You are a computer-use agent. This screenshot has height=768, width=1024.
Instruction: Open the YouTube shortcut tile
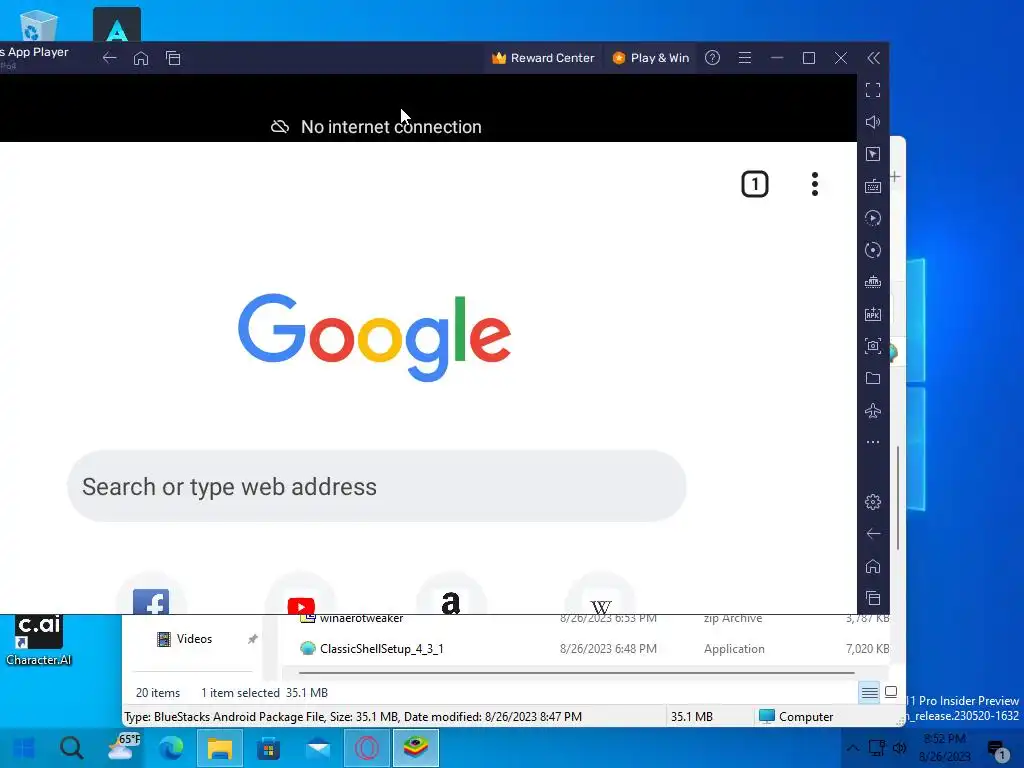point(301,596)
